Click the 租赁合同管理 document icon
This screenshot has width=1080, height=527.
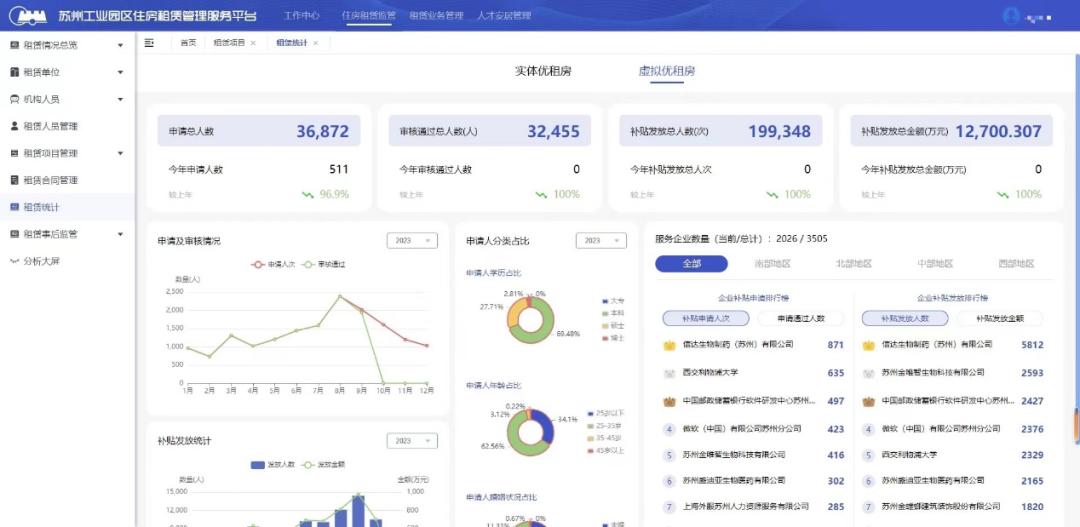(14, 180)
